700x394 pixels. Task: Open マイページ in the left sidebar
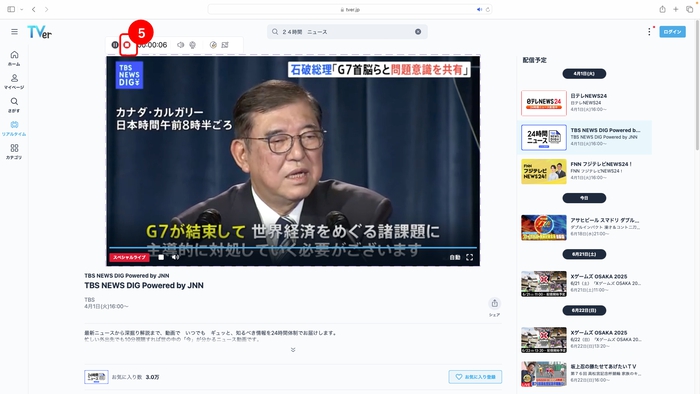click(14, 82)
